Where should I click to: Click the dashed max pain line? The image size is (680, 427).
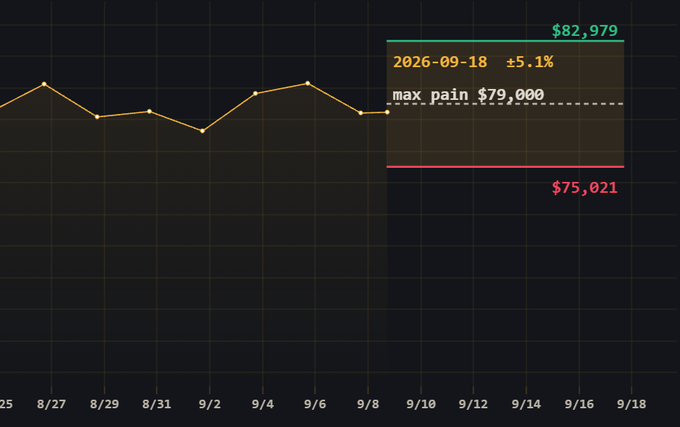(x=505, y=104)
